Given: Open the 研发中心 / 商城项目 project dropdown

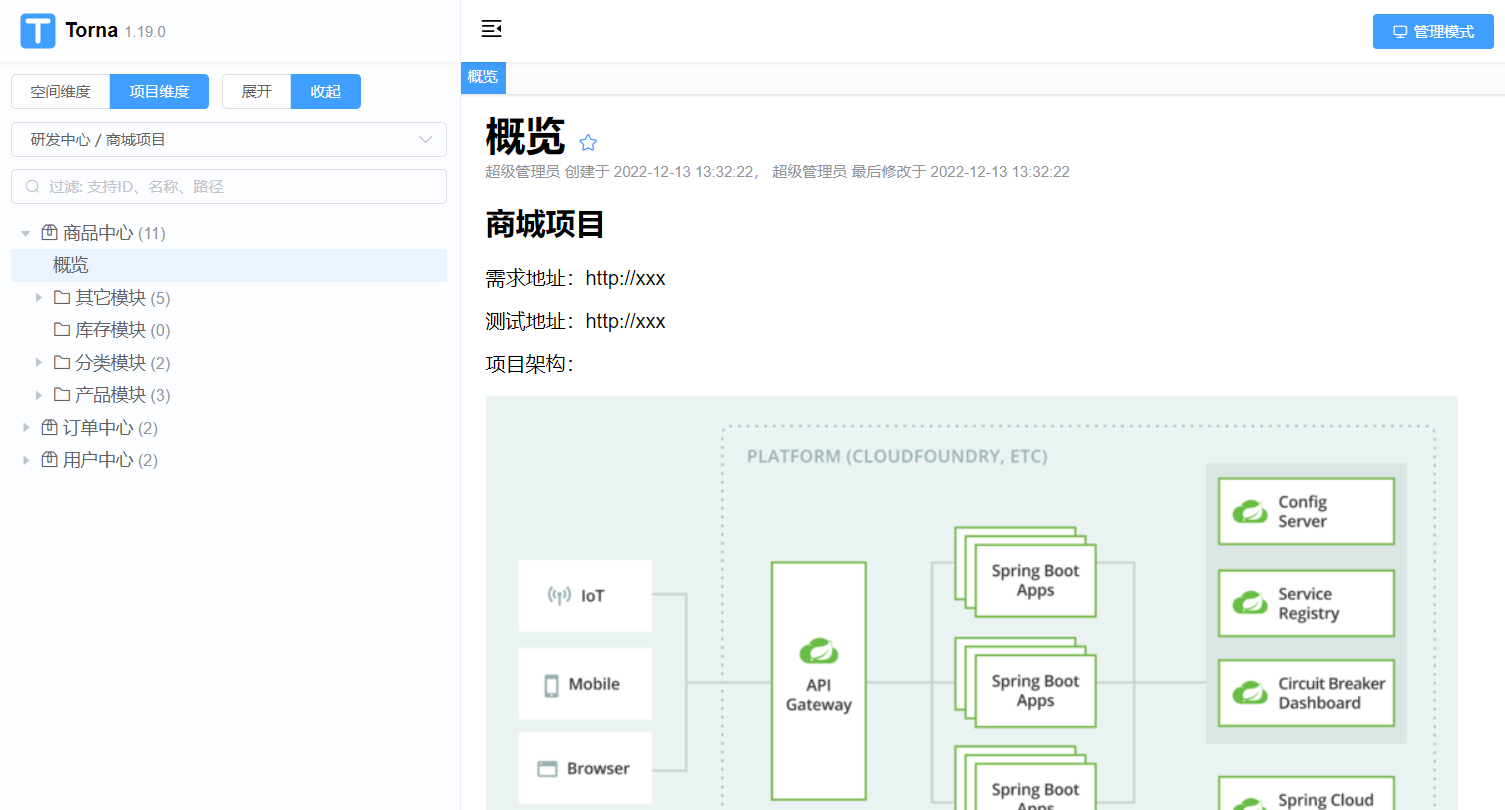Looking at the screenshot, I should point(229,140).
